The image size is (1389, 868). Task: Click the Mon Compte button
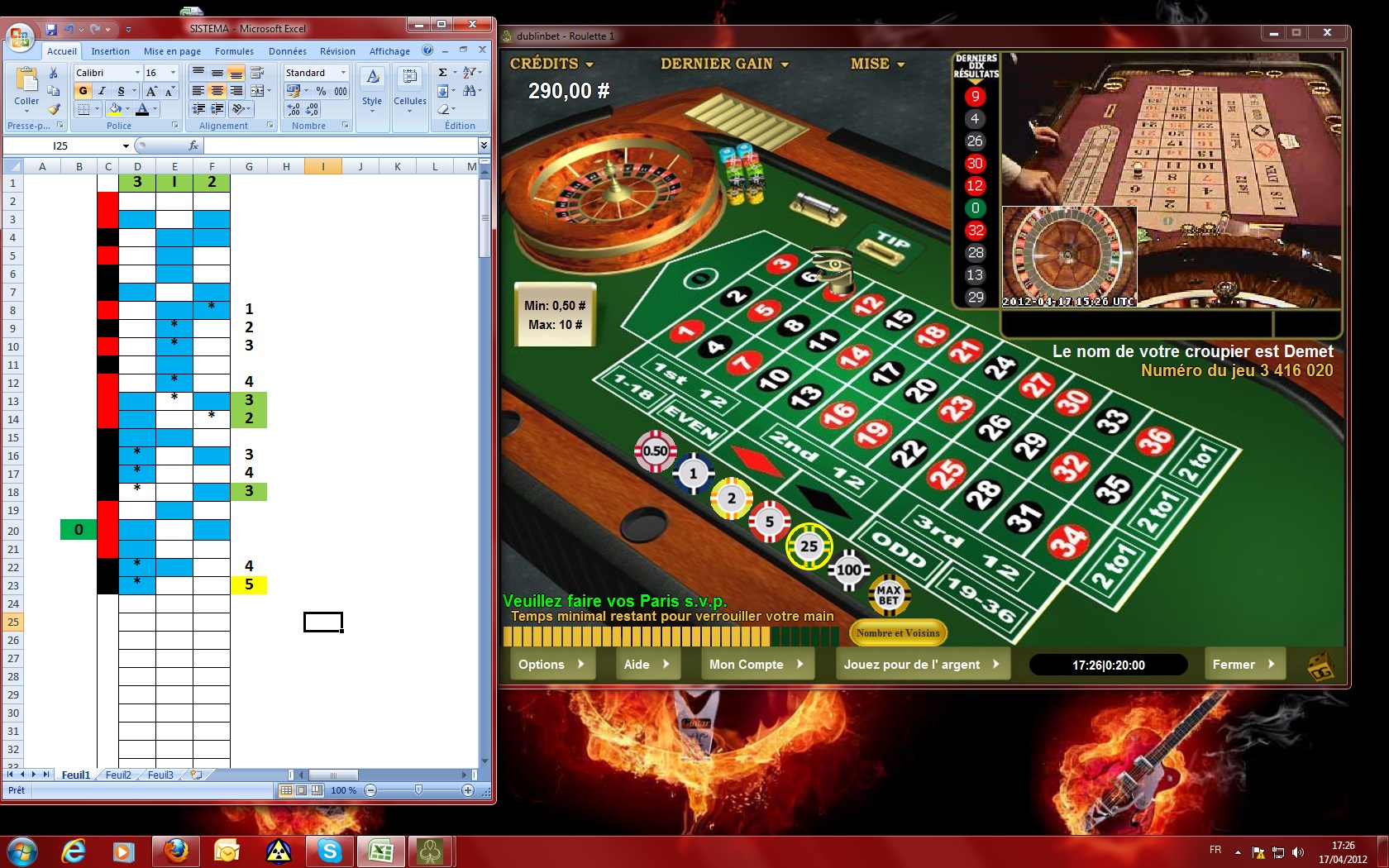tap(756, 664)
